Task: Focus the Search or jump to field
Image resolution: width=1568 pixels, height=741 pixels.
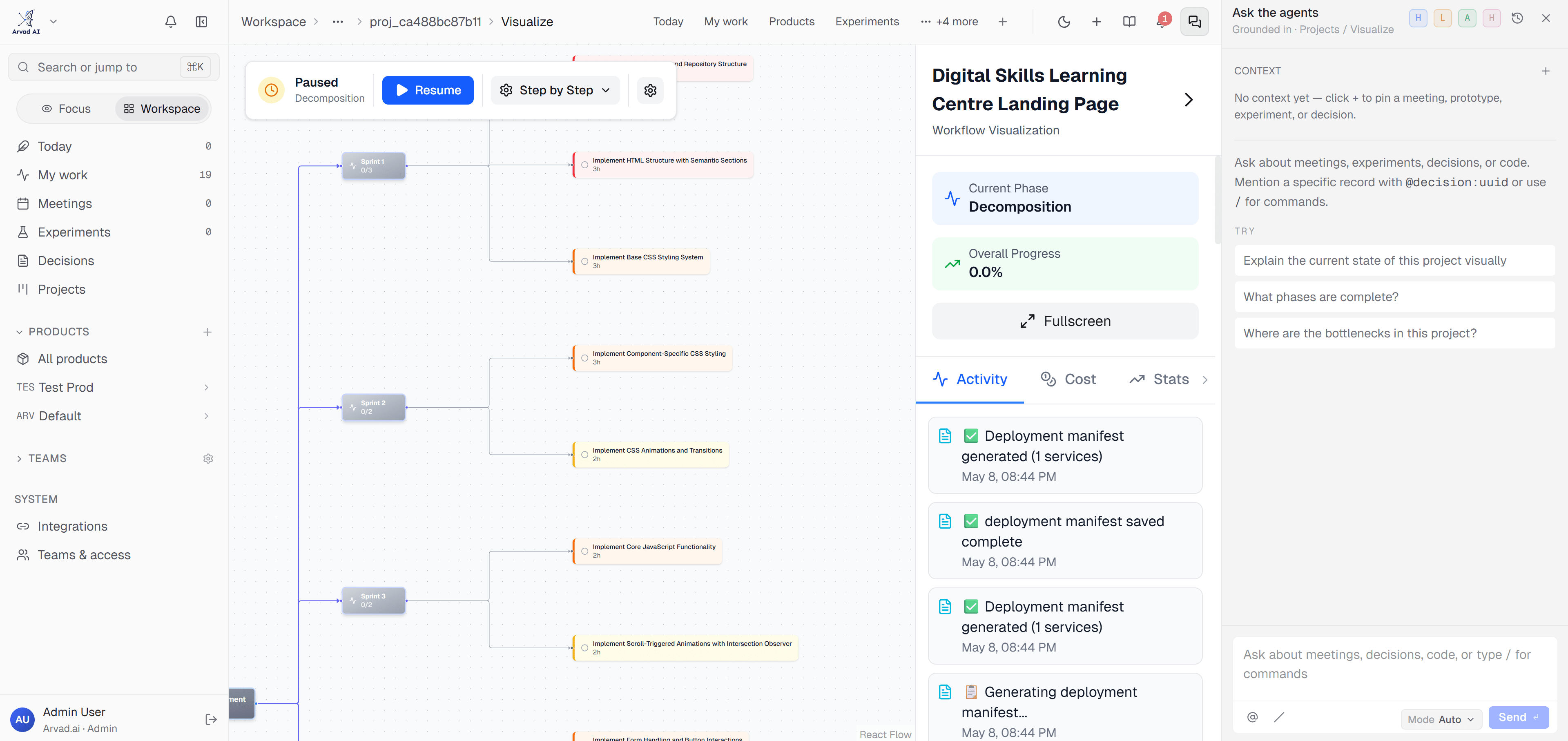Action: [x=114, y=67]
